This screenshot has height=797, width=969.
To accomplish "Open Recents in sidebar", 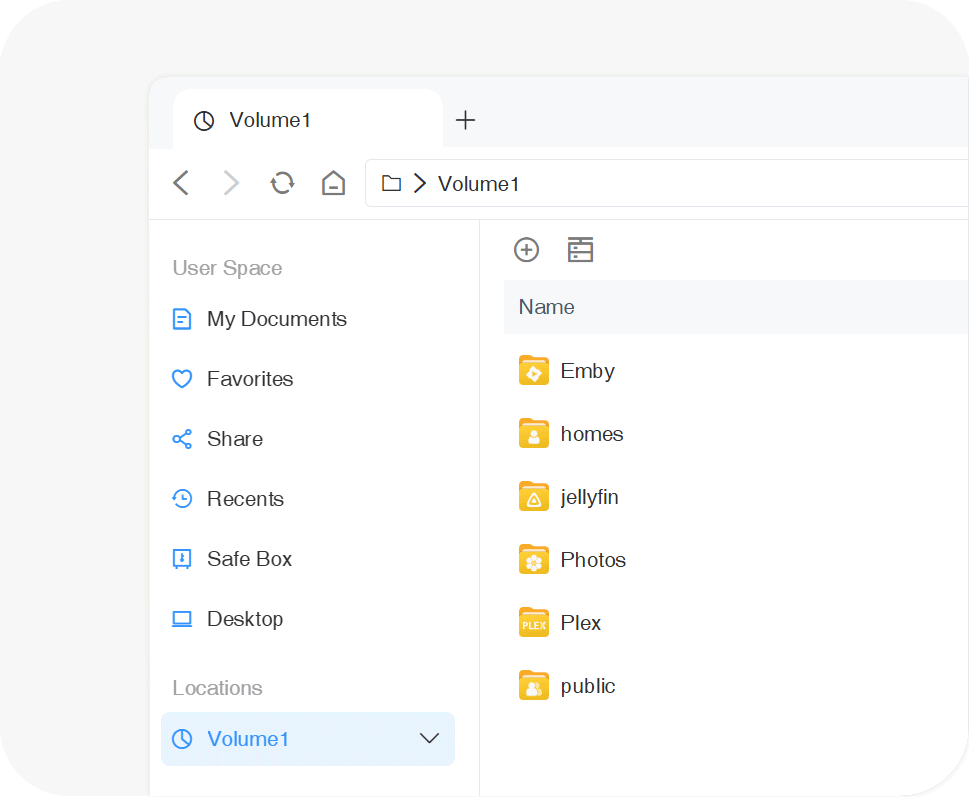I will tap(308, 499).
